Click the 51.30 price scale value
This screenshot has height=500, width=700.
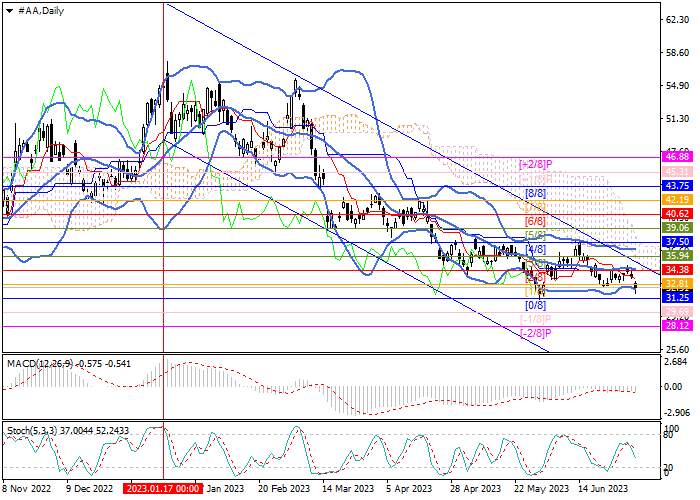[x=677, y=119]
